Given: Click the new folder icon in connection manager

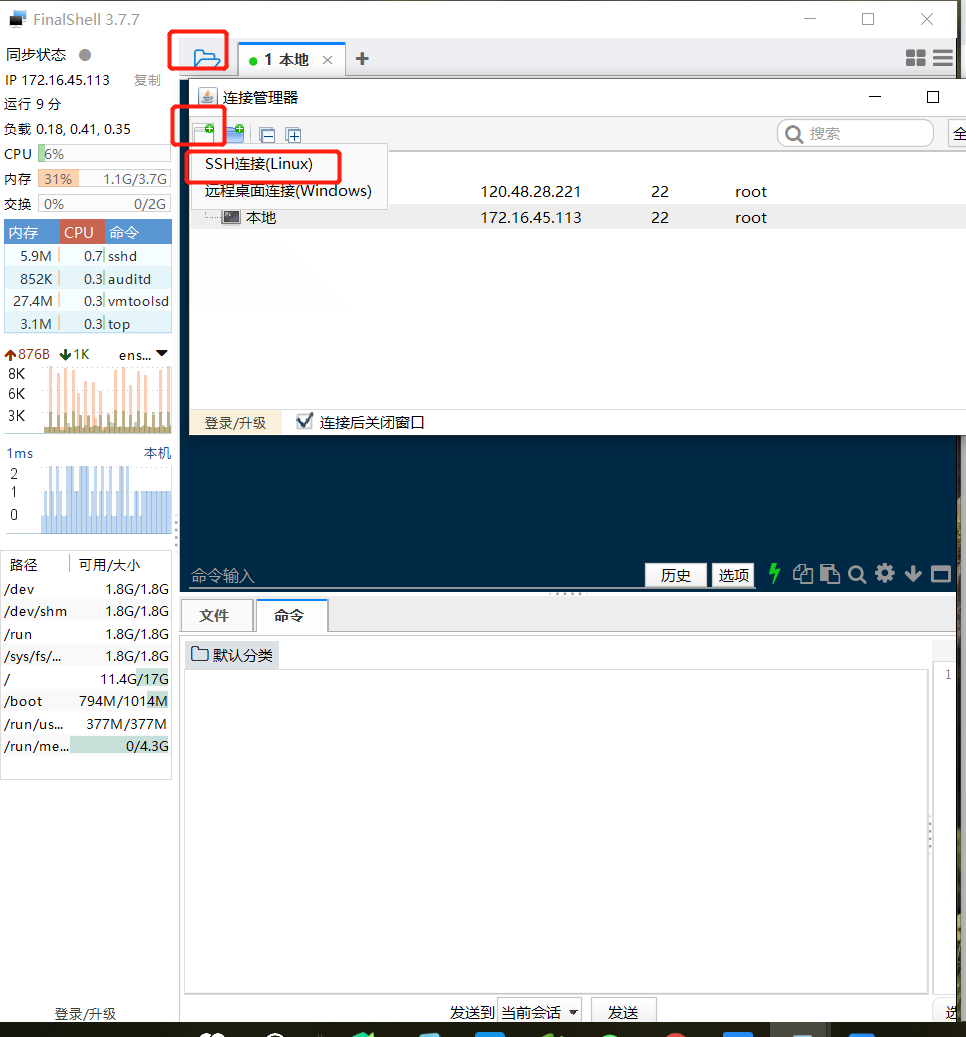Looking at the screenshot, I should 235,134.
